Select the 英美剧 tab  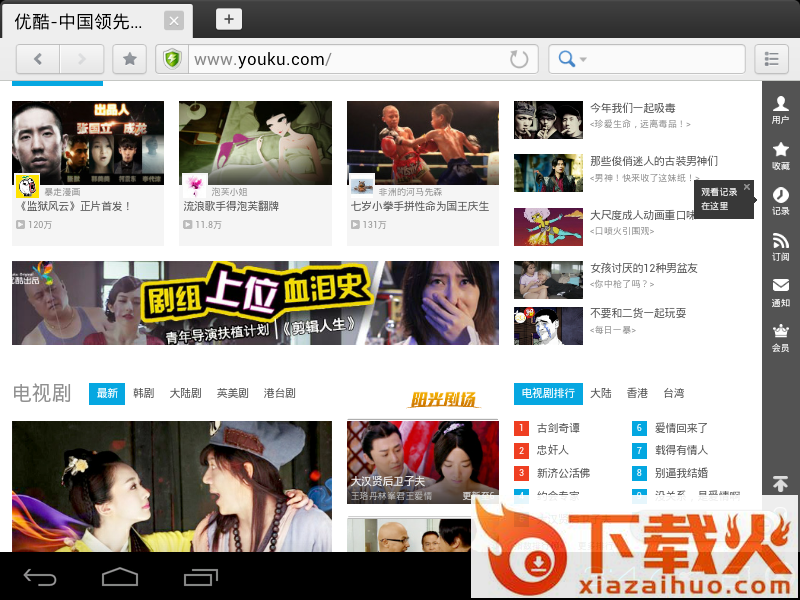click(232, 393)
